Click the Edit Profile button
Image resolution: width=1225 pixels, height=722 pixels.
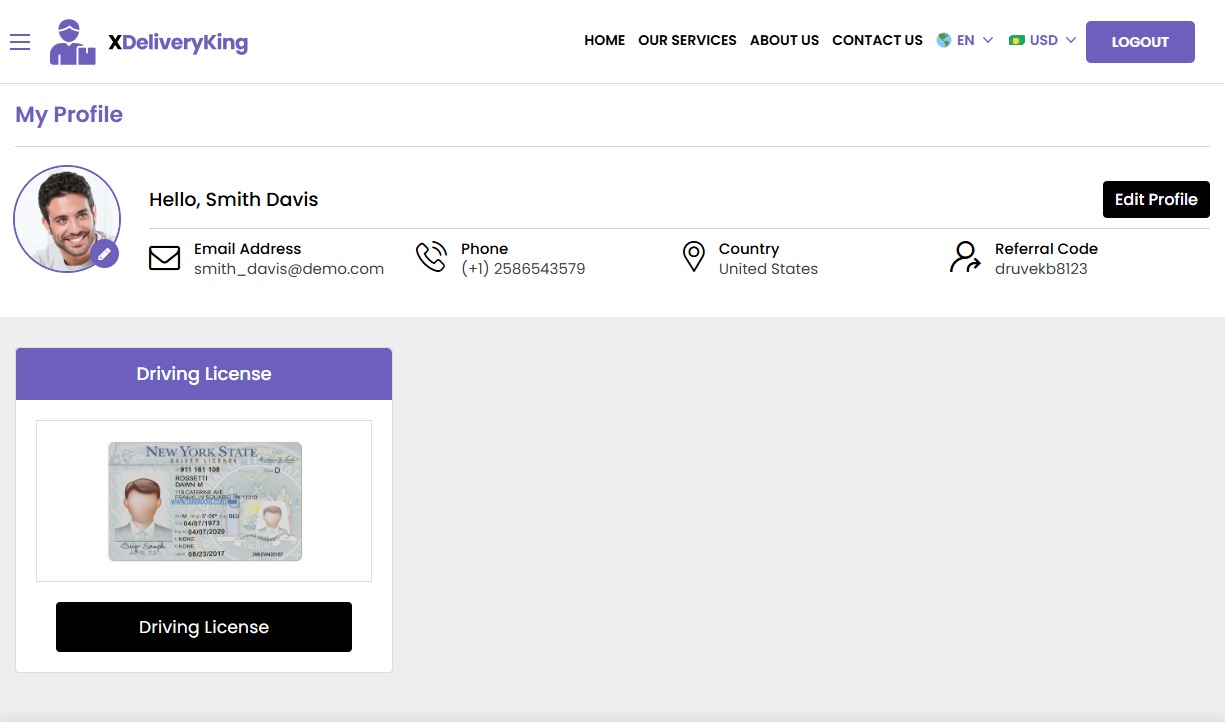point(1156,199)
